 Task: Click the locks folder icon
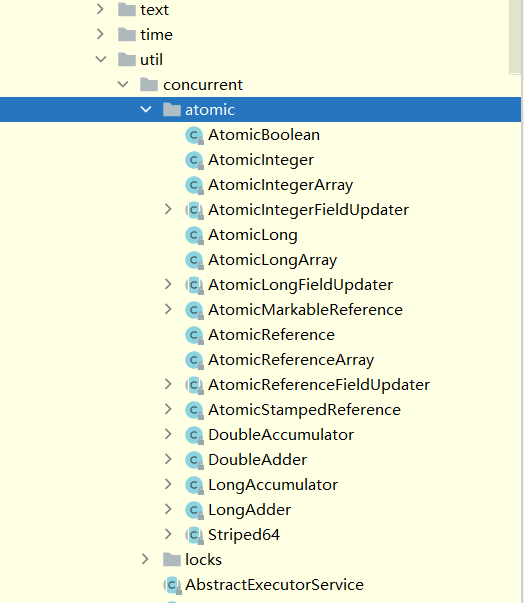[x=171, y=560]
